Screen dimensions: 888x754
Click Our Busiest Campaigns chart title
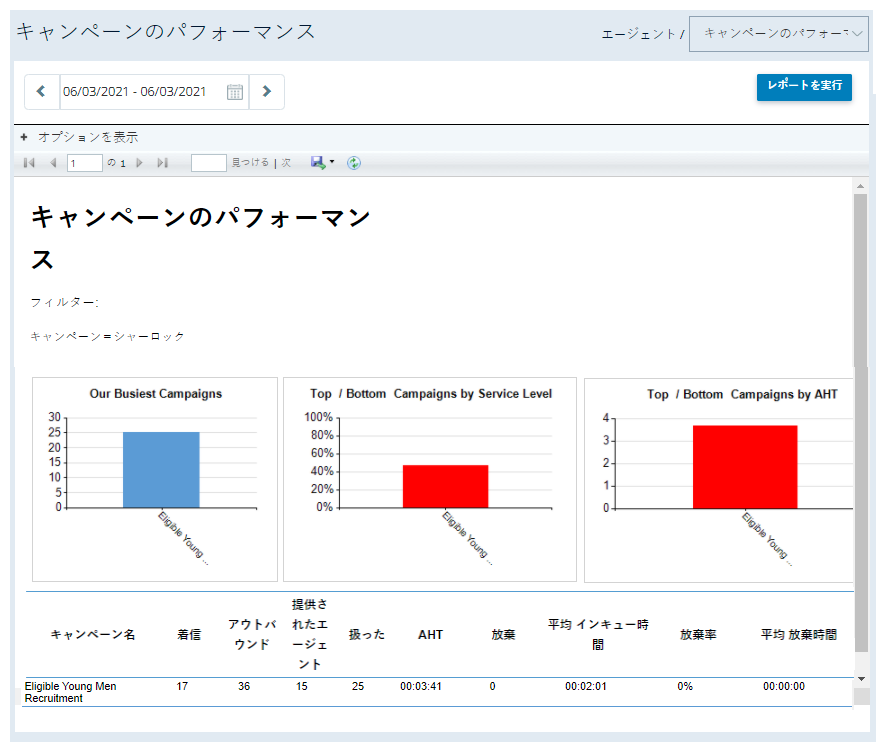[156, 394]
